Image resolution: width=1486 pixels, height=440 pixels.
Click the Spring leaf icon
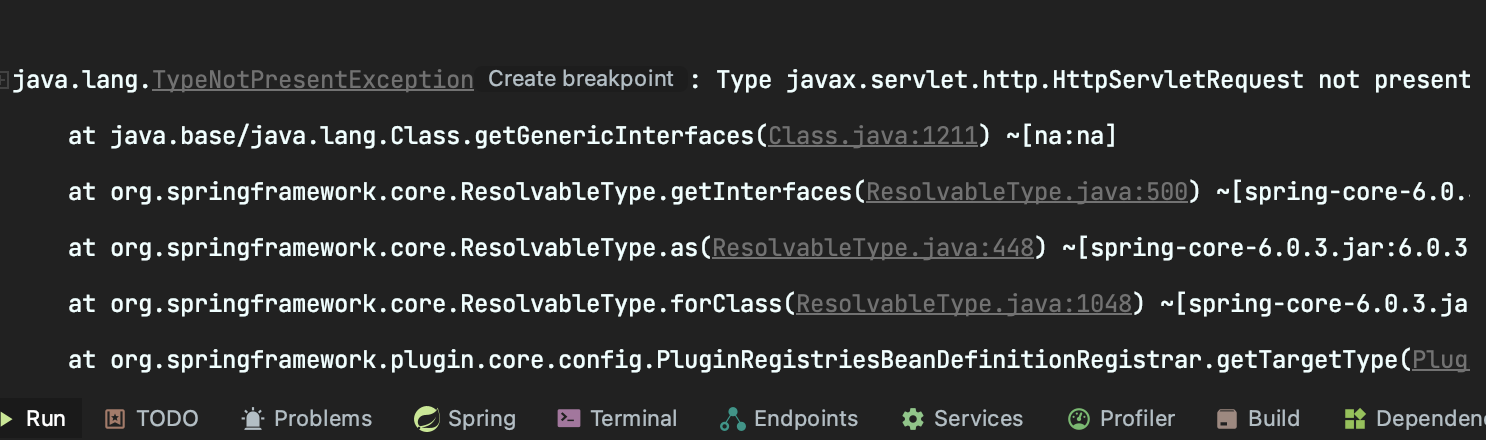[x=427, y=418]
